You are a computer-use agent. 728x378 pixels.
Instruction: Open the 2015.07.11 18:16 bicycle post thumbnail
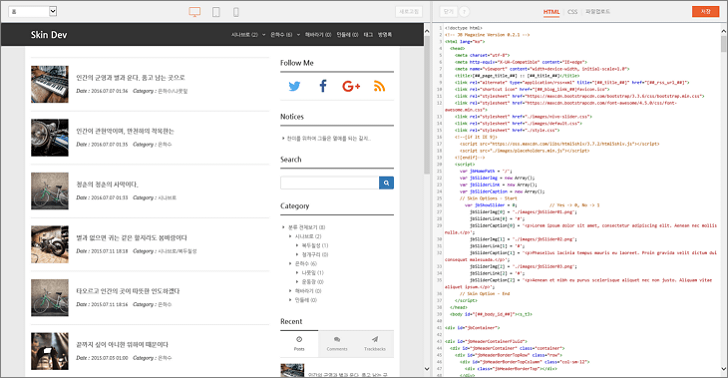point(50,298)
